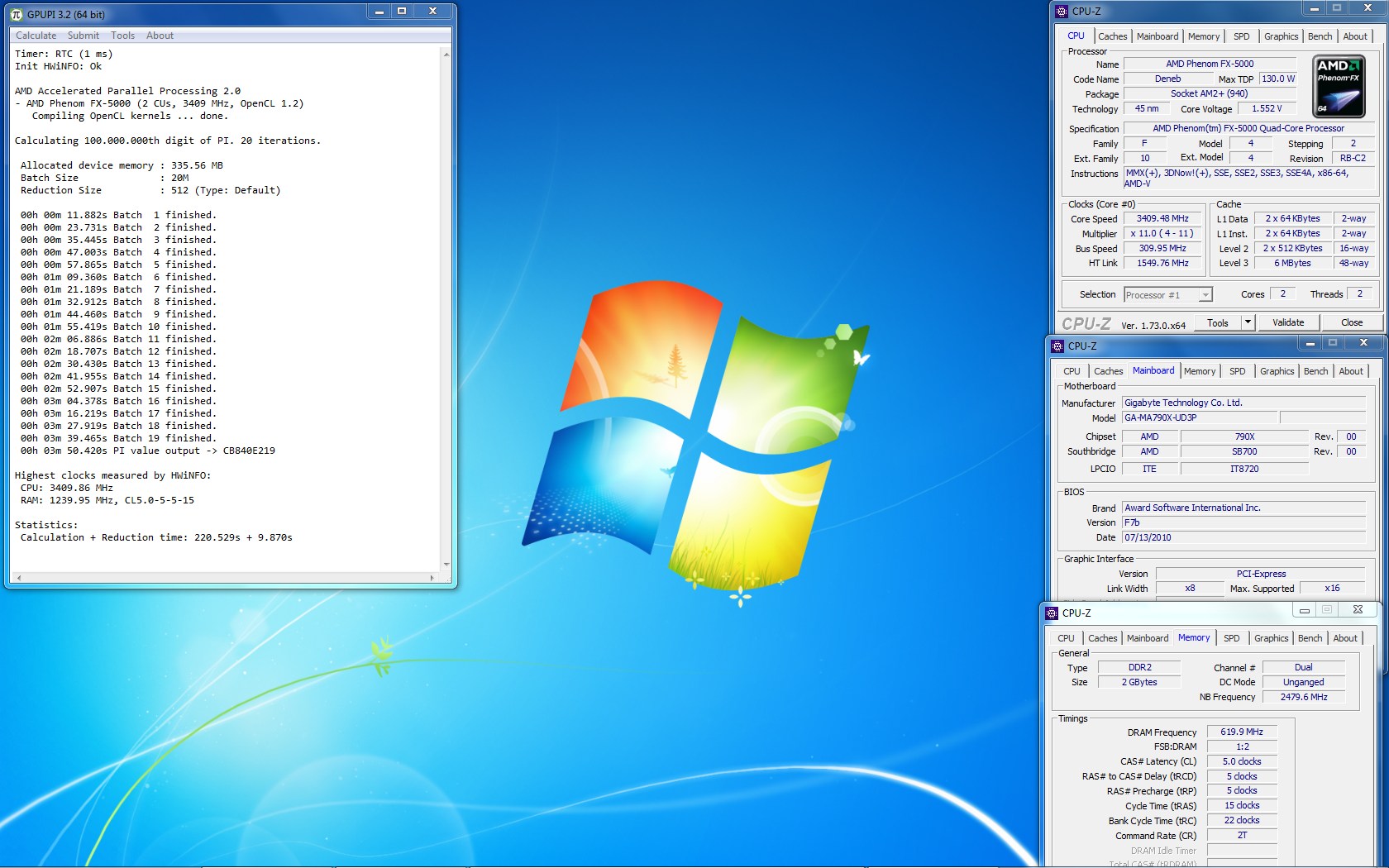Click the GPUPI horizontal scrollbar right arrow
Screen dimensions: 1389x868
tap(432, 578)
